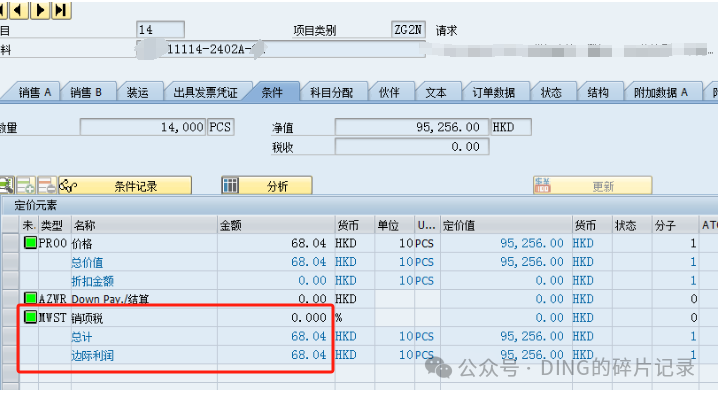
Task: Open the 出具发票凭证 tab
Action: pyautogui.click(x=205, y=92)
